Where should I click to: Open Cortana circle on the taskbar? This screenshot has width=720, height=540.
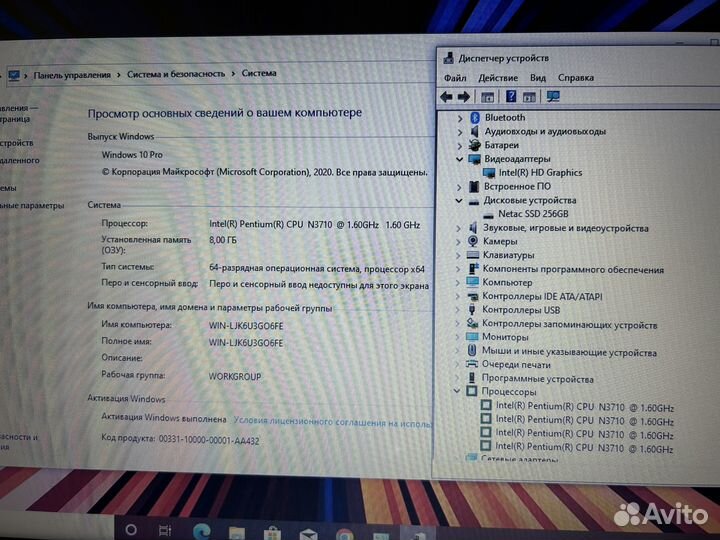(131, 529)
